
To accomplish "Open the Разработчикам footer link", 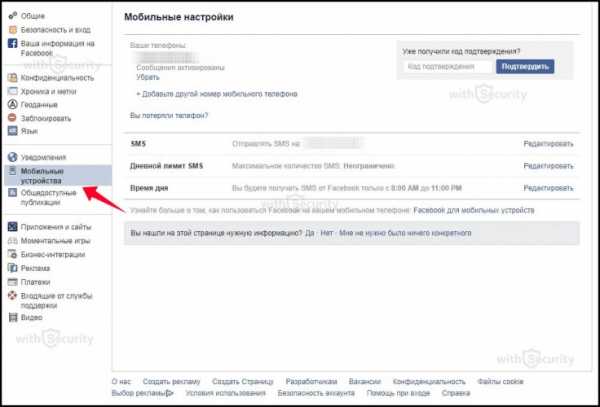I will (x=311, y=381).
